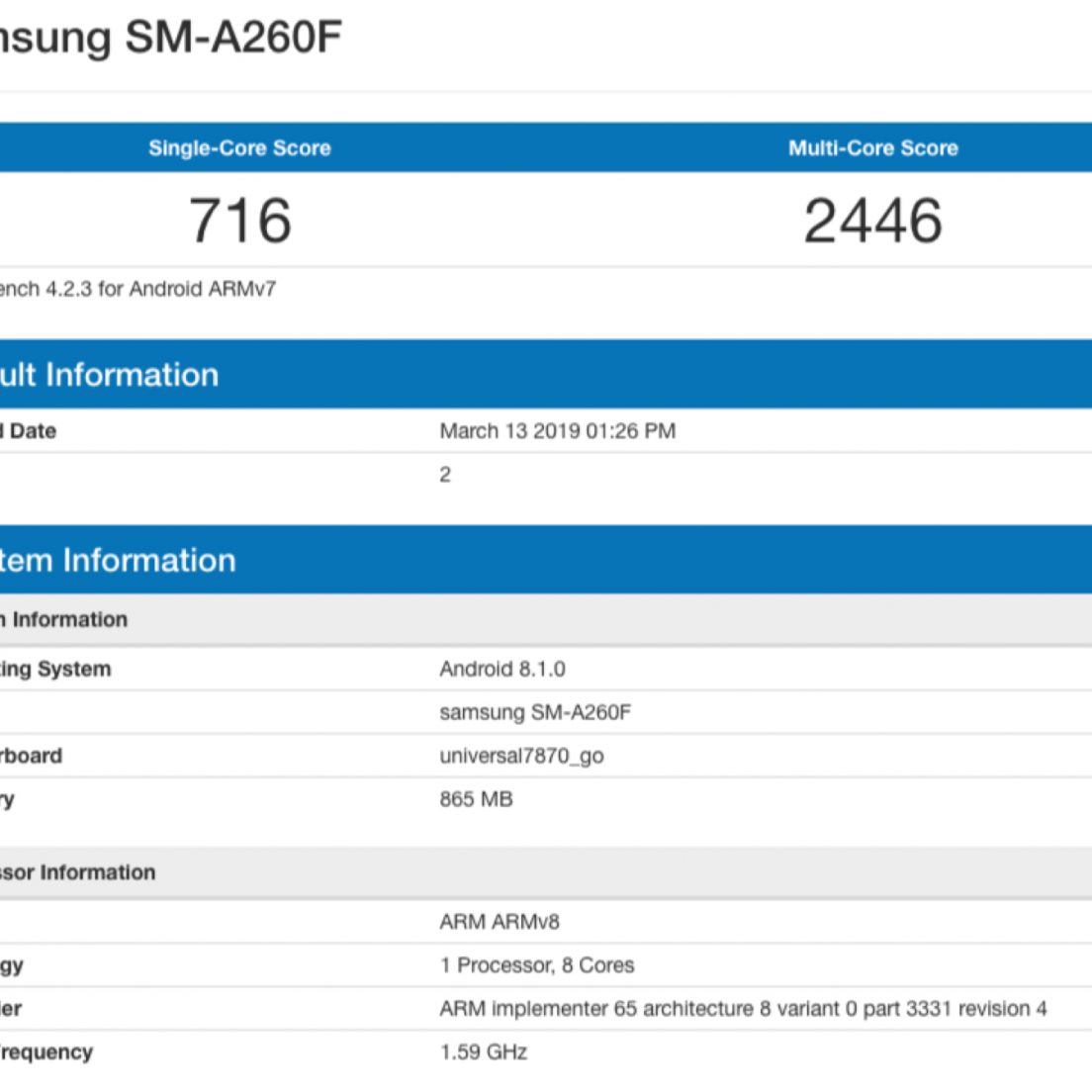1092x1092 pixels.
Task: Click the Operating System row label
Action: point(55,670)
